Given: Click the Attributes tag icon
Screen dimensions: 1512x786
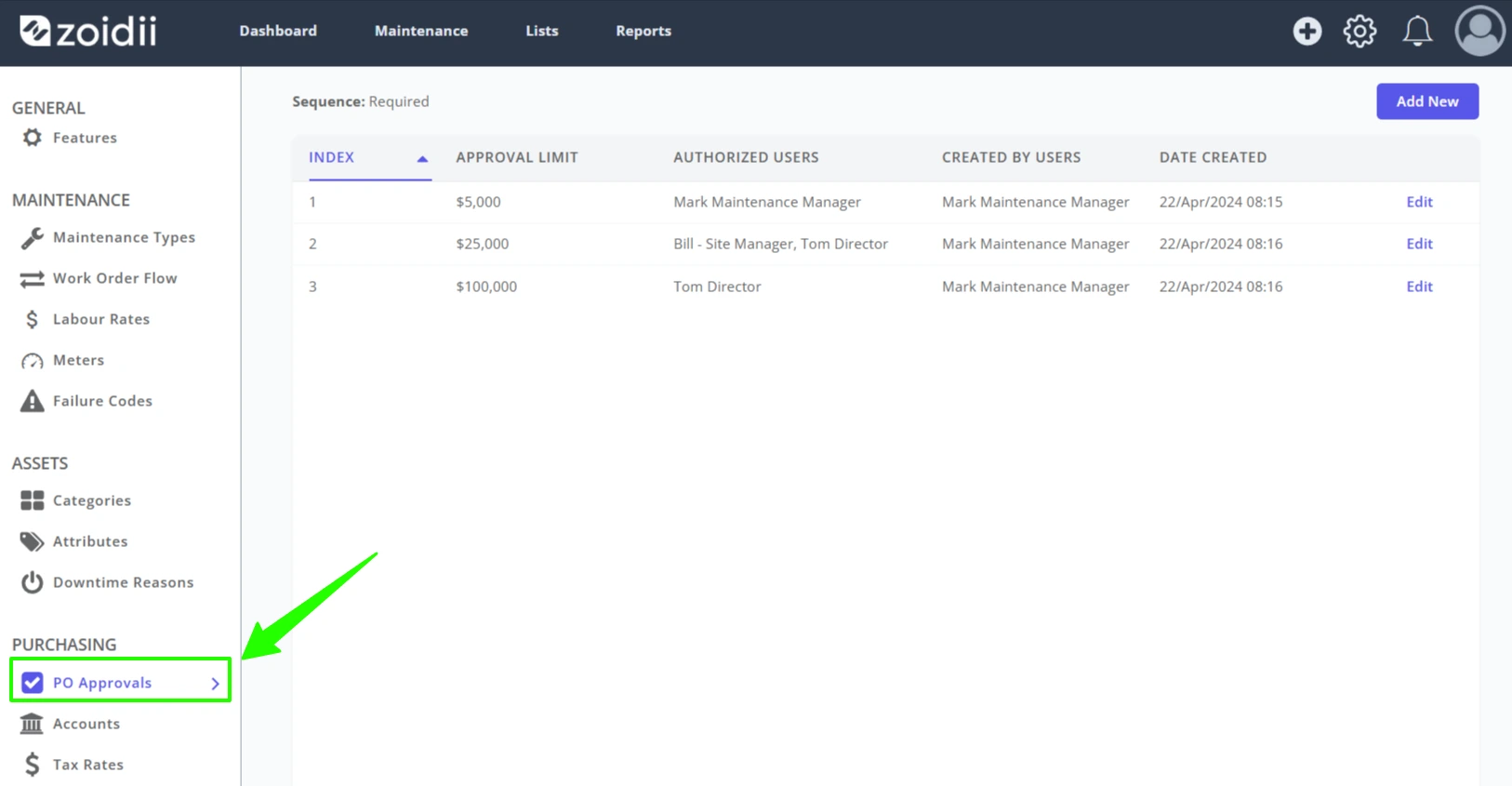Looking at the screenshot, I should [x=33, y=541].
